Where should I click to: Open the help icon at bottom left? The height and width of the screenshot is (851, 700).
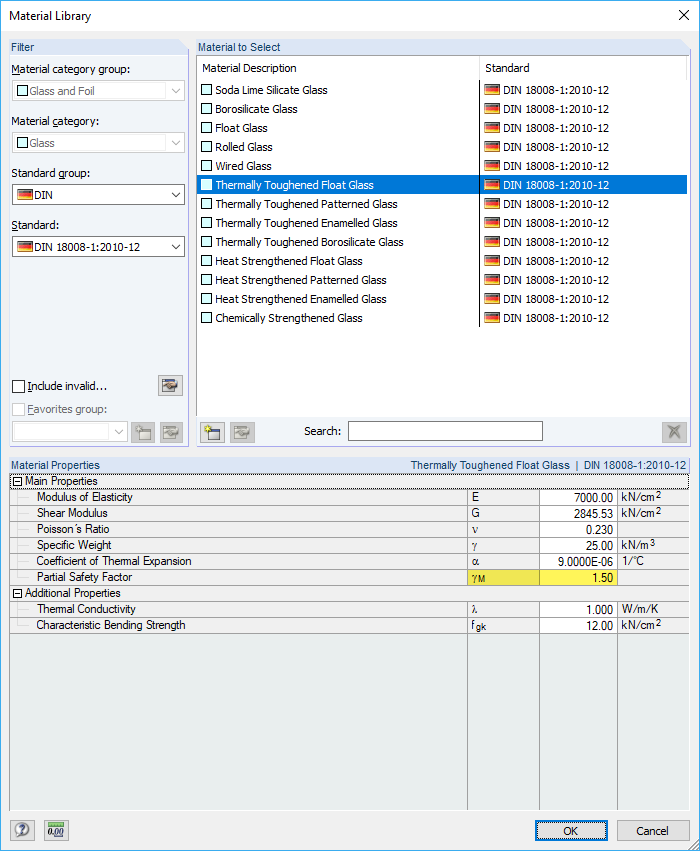point(22,830)
